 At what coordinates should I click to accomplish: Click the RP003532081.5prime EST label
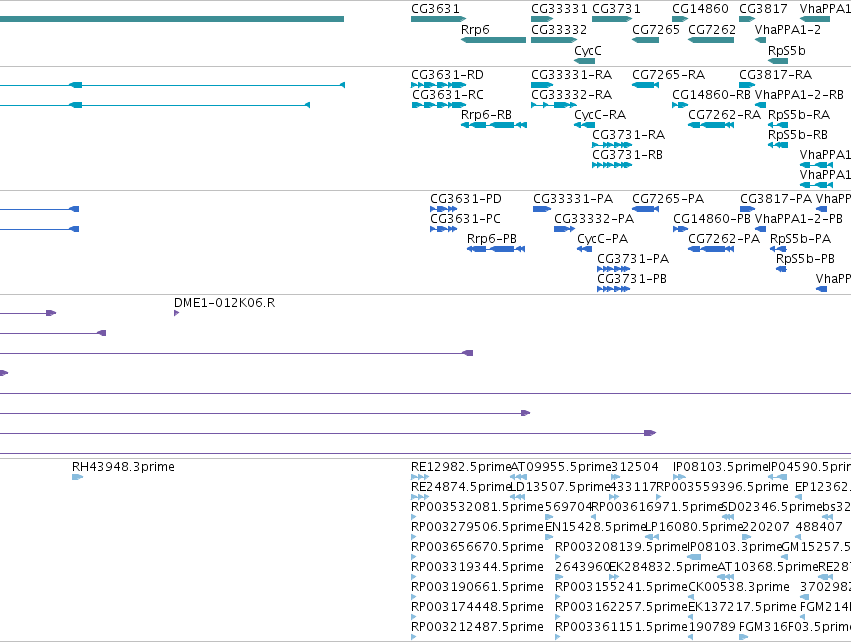coord(477,507)
